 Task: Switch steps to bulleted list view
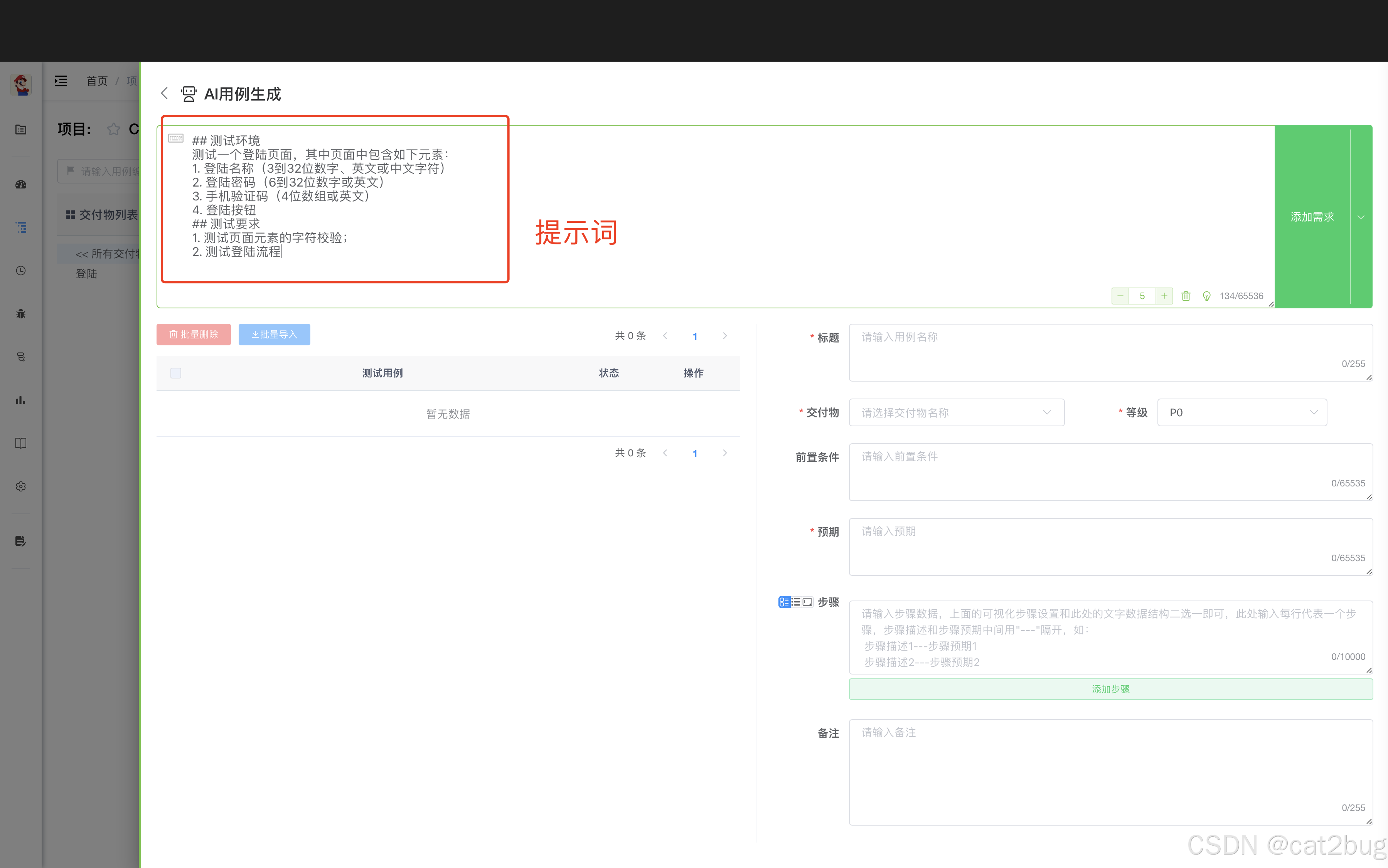[x=796, y=602]
